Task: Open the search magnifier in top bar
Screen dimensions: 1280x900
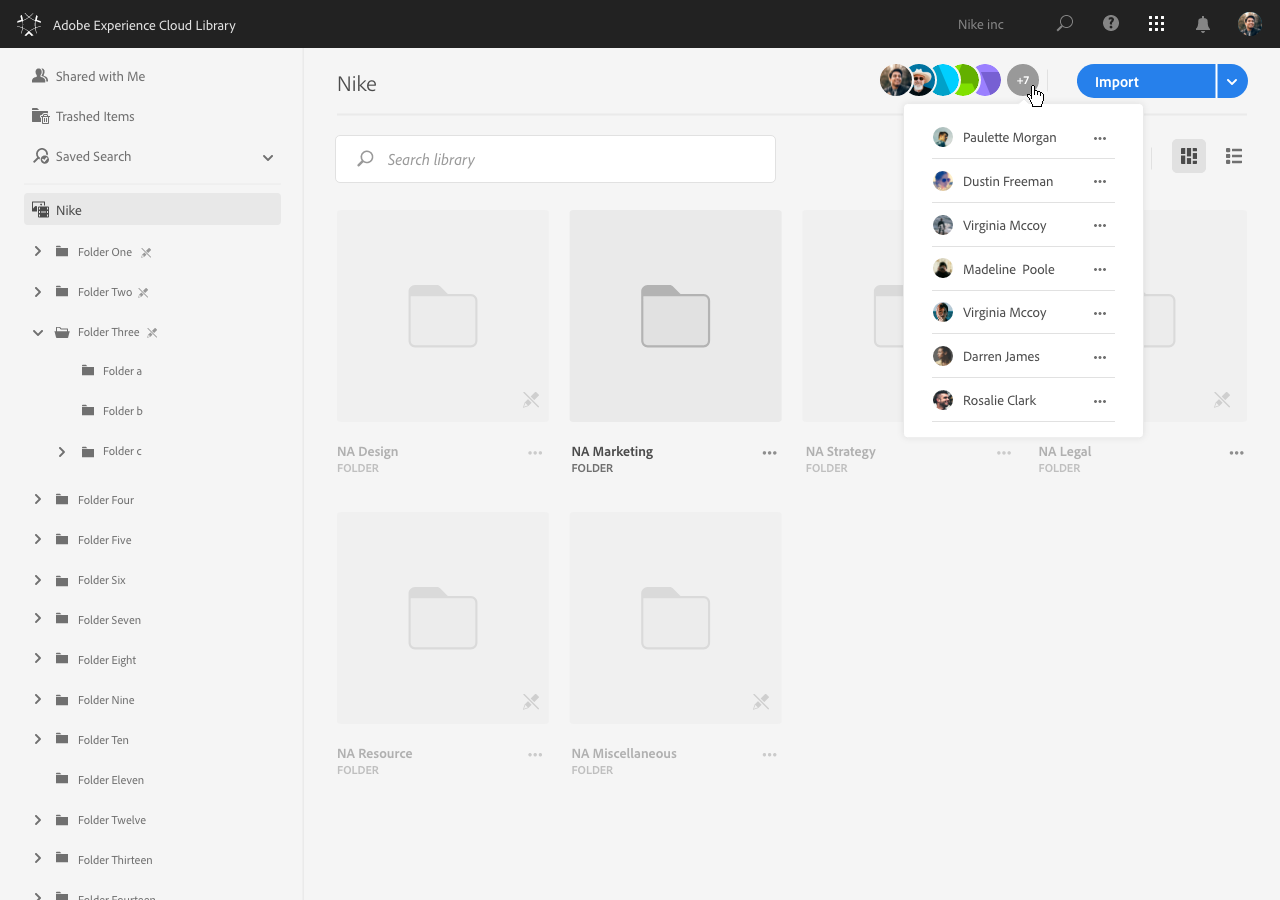Action: click(x=1065, y=24)
